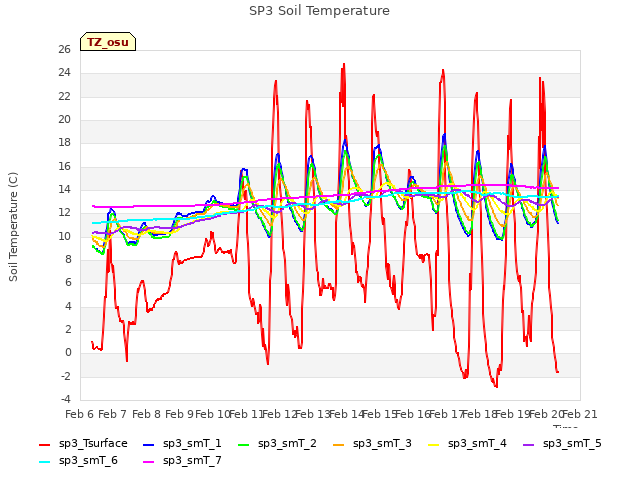Viewport: 640px width, 480px height.
Task: Toggle sp3_smT_6 legend entry
Action: coord(78,460)
